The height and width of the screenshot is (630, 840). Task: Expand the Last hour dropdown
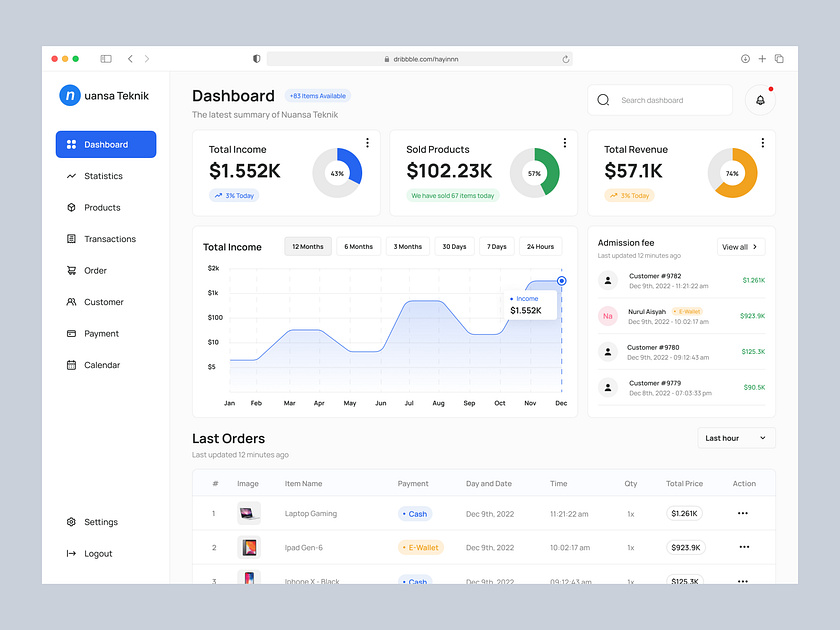[x=736, y=437]
